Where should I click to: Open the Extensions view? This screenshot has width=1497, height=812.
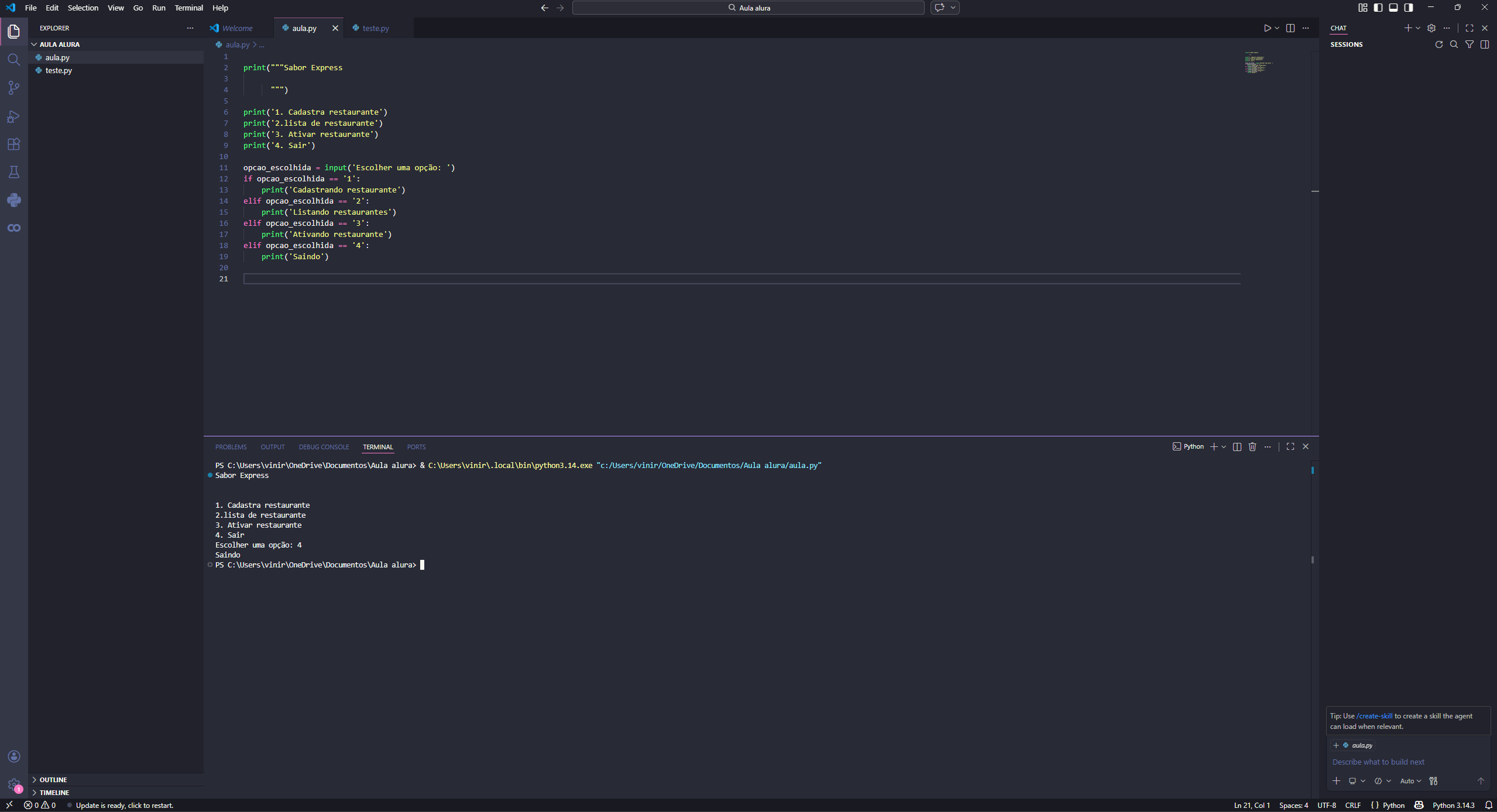[13, 144]
